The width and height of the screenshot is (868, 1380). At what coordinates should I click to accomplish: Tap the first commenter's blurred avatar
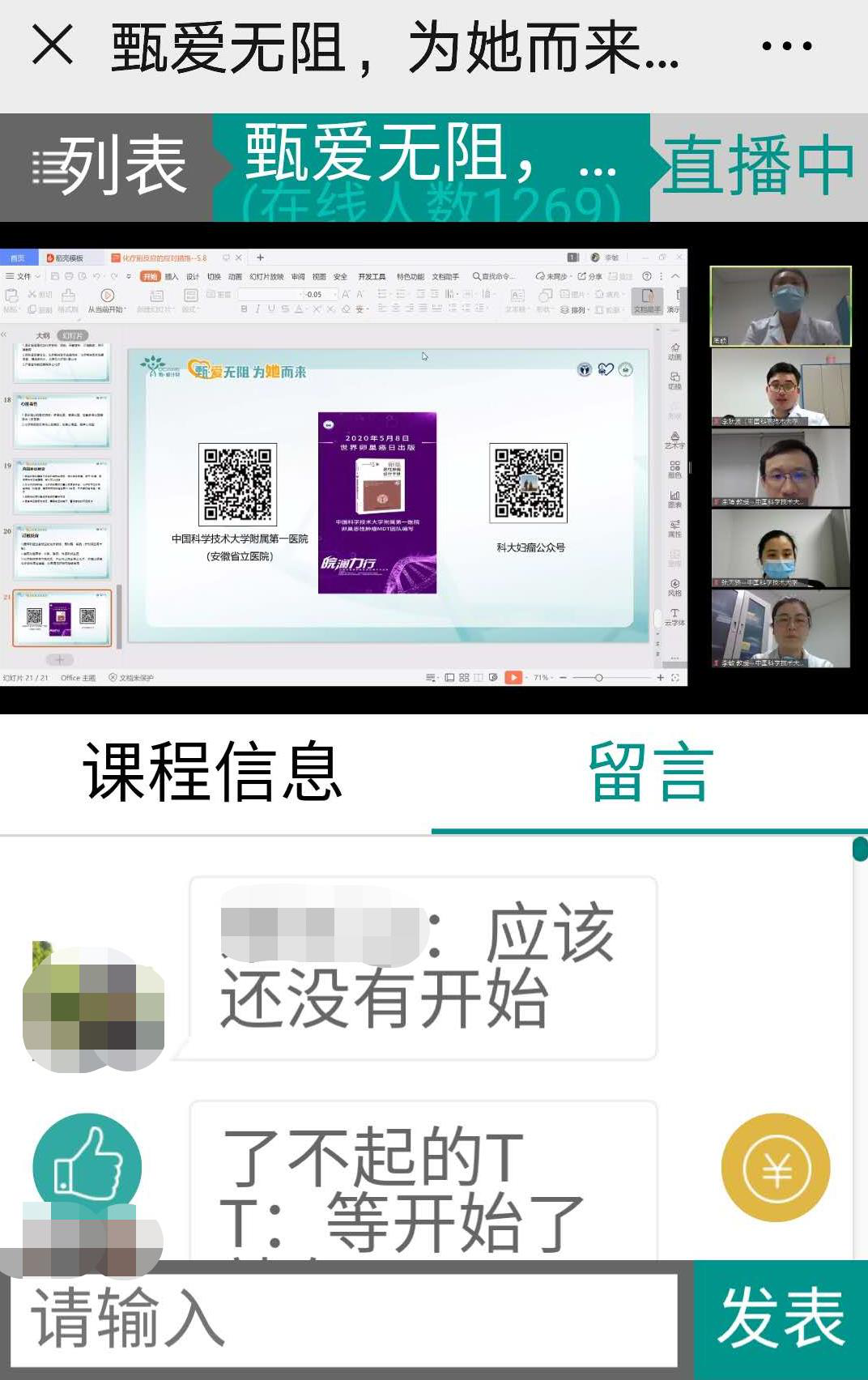coord(93,1008)
